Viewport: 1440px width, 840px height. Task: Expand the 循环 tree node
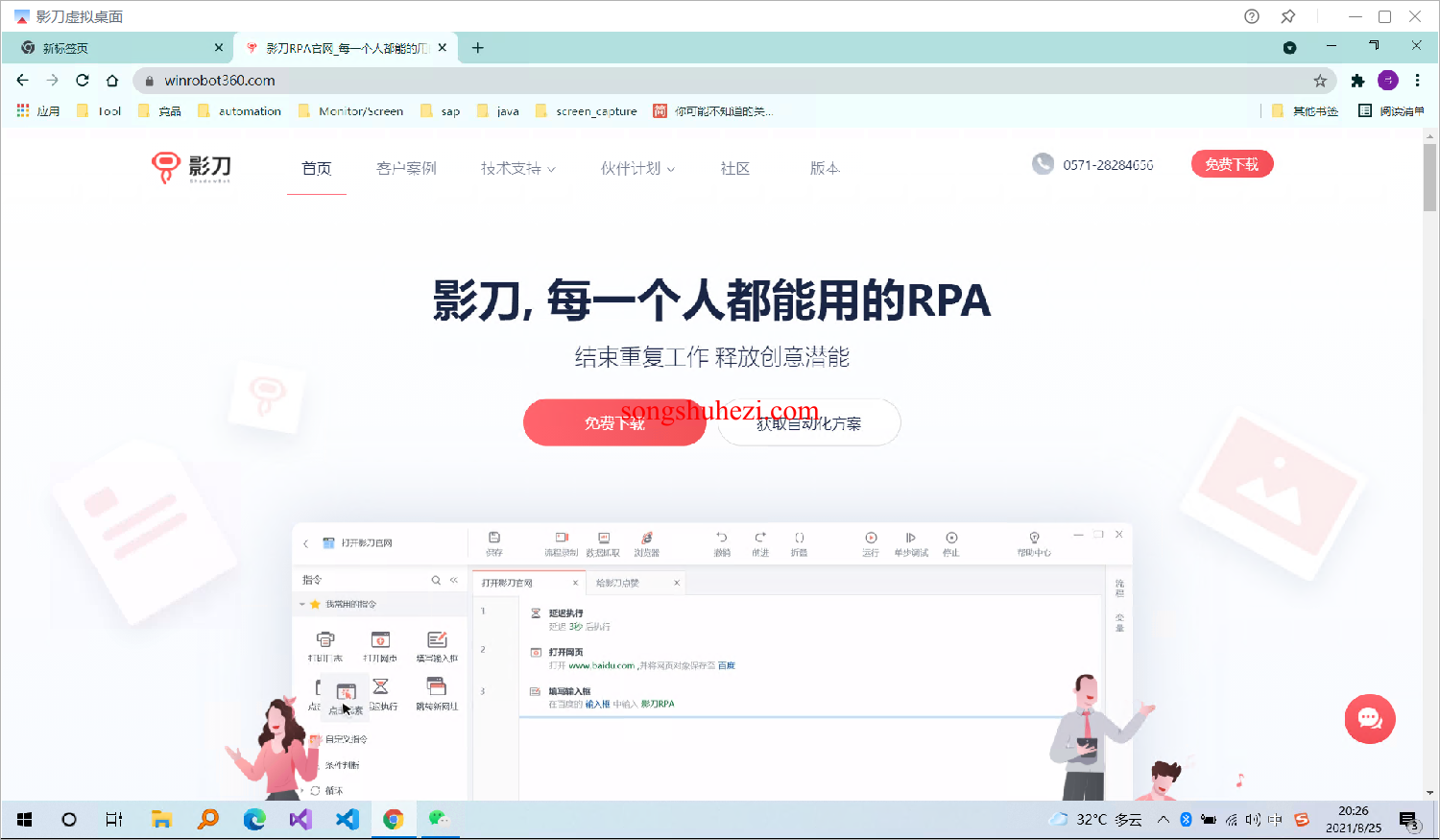pos(303,791)
